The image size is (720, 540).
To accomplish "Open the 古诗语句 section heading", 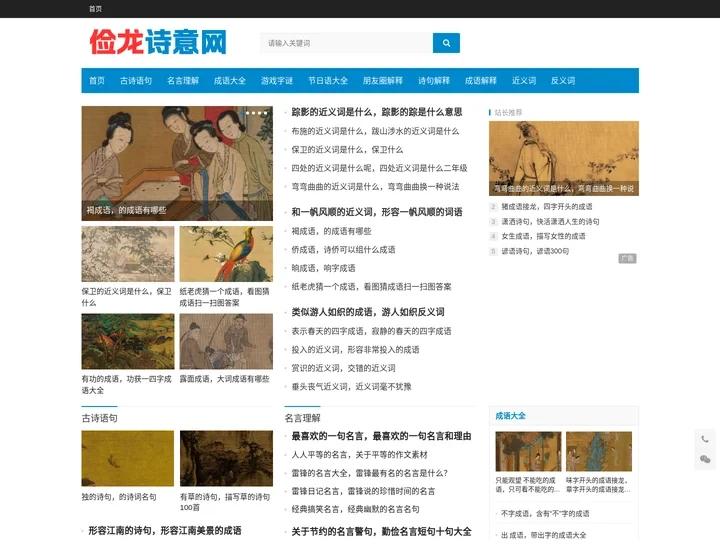I will (x=100, y=418).
